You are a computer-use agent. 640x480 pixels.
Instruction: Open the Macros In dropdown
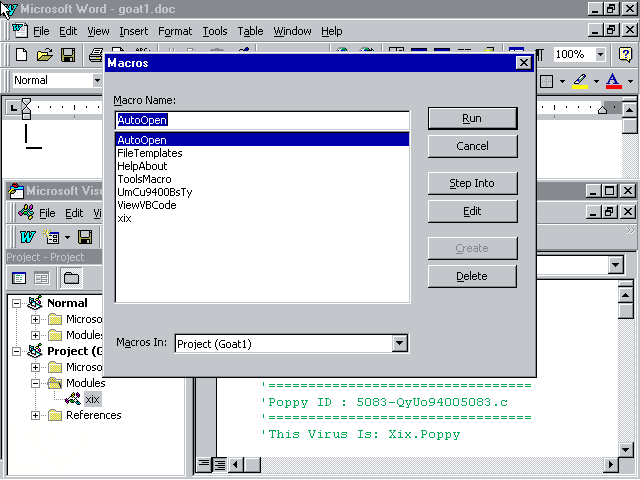[x=400, y=343]
